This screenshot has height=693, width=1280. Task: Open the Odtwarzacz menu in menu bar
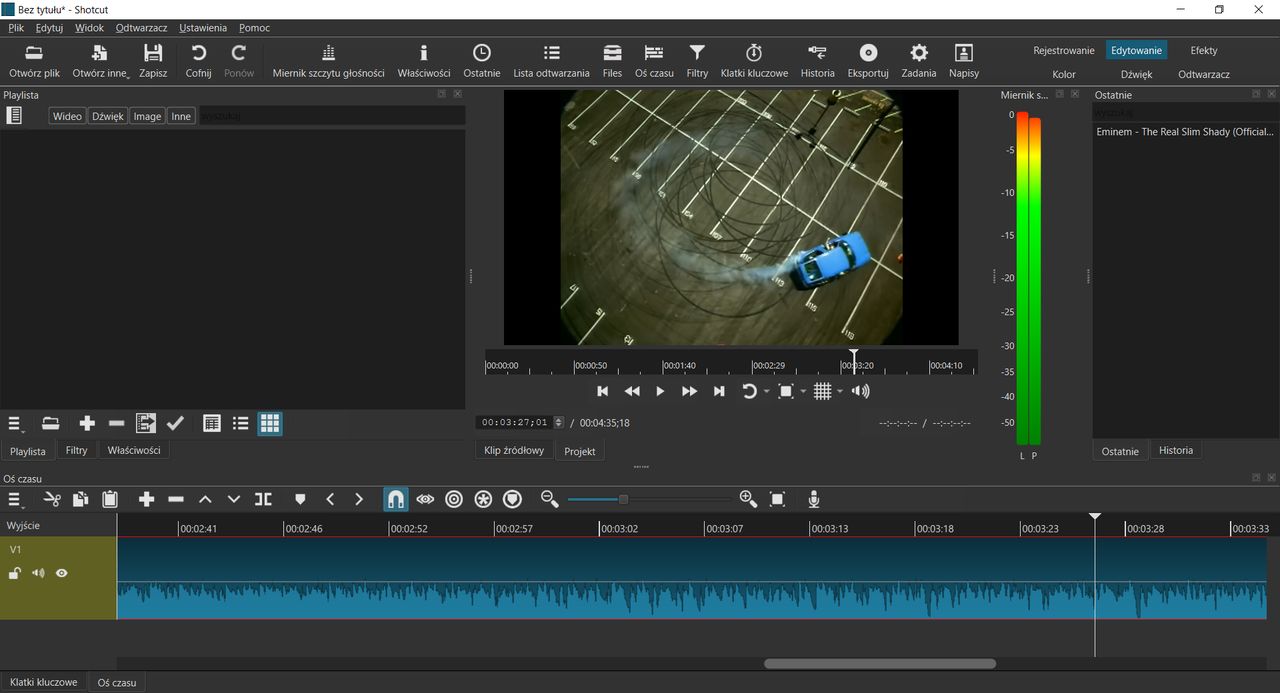[x=141, y=28]
